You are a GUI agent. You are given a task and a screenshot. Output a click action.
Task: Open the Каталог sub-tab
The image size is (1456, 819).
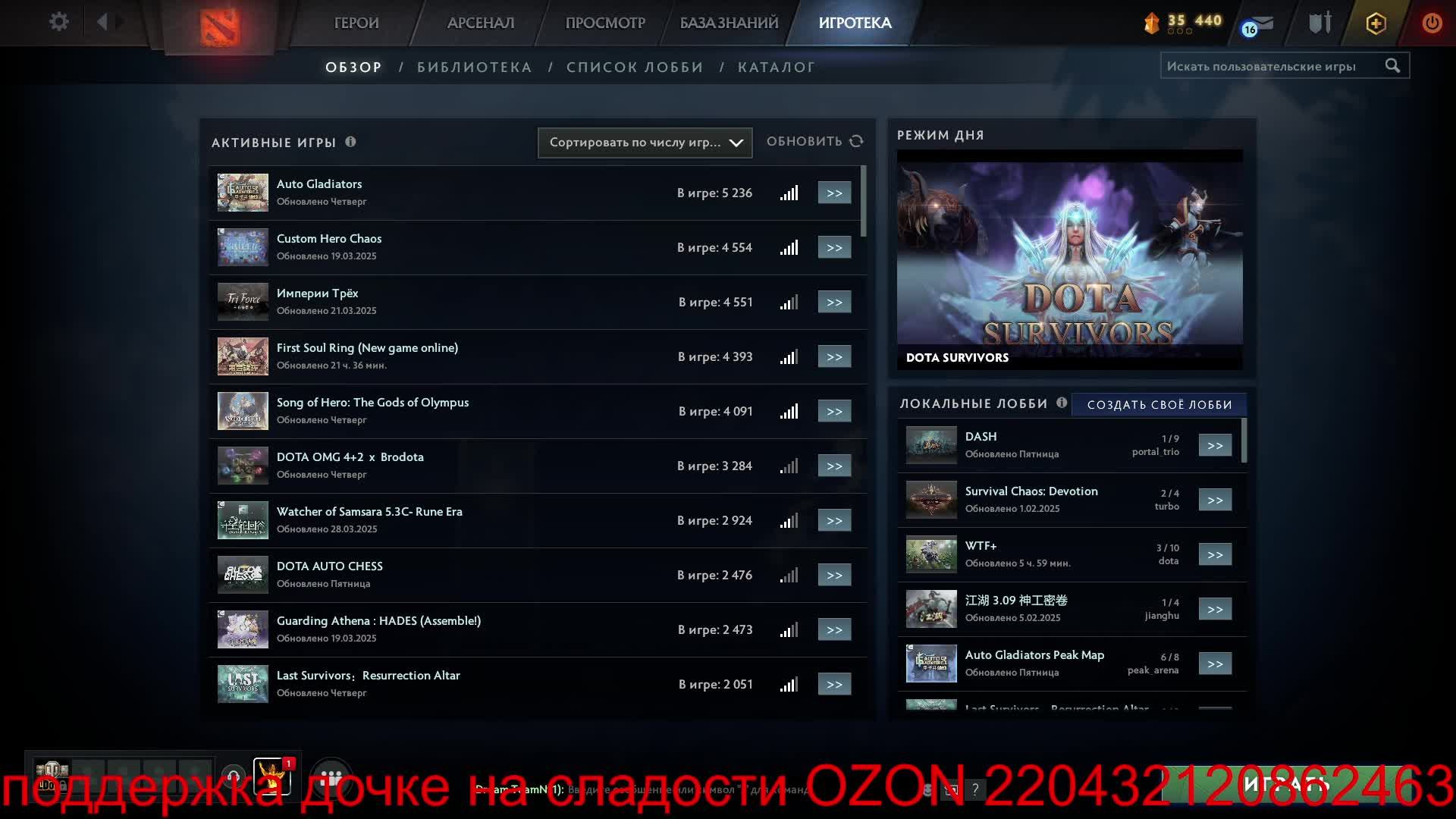pos(777,67)
